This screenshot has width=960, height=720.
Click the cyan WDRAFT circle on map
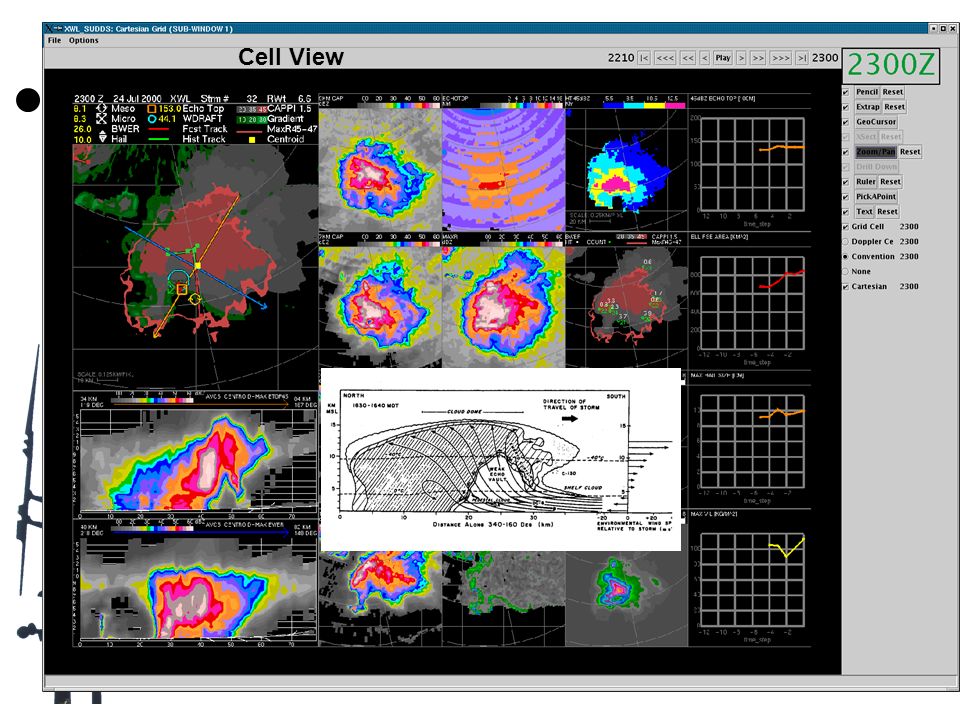pos(178,279)
